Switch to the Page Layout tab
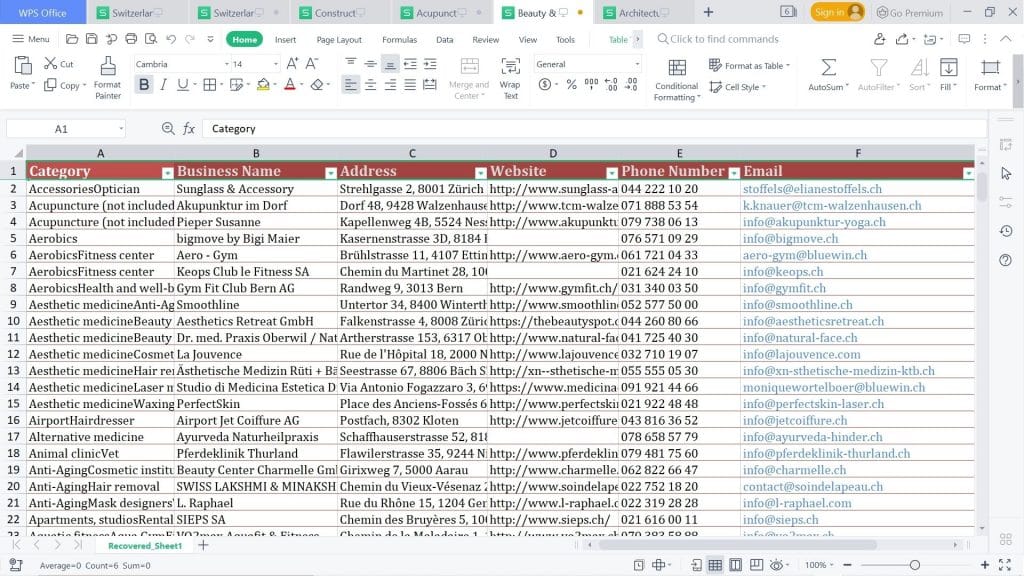1024x576 pixels. (x=339, y=40)
